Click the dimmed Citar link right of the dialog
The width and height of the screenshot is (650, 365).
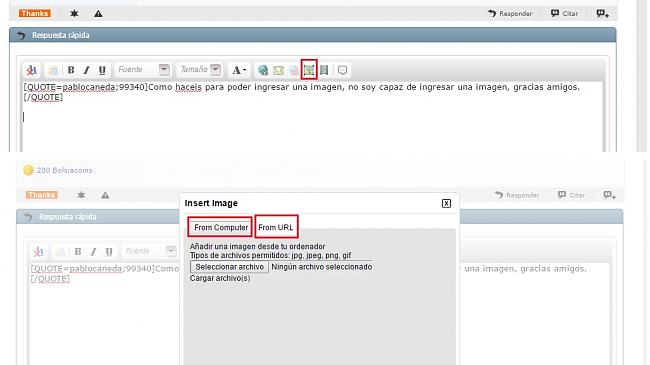click(x=571, y=195)
